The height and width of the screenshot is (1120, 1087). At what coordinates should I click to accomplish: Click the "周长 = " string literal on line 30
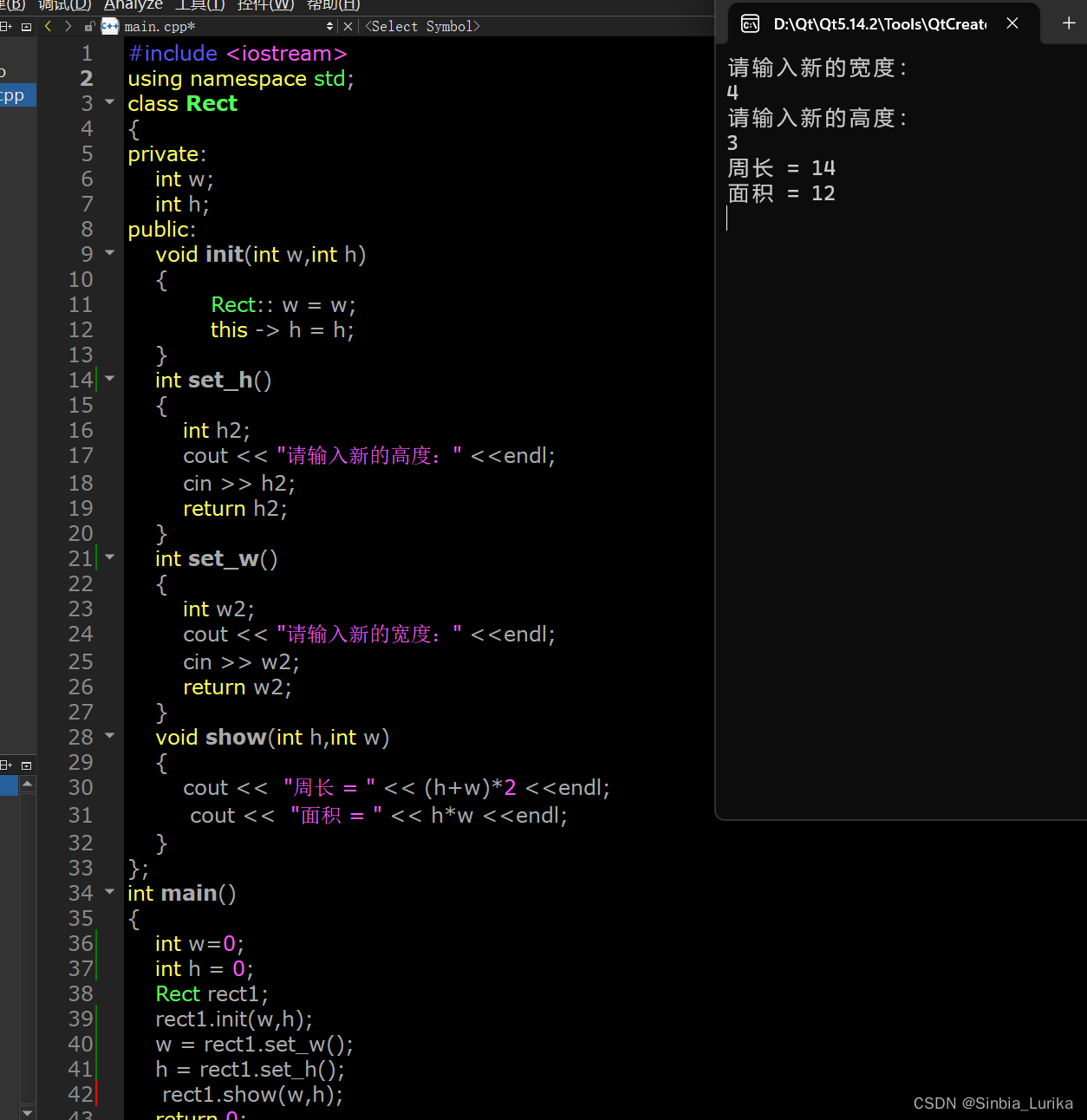[x=329, y=788]
